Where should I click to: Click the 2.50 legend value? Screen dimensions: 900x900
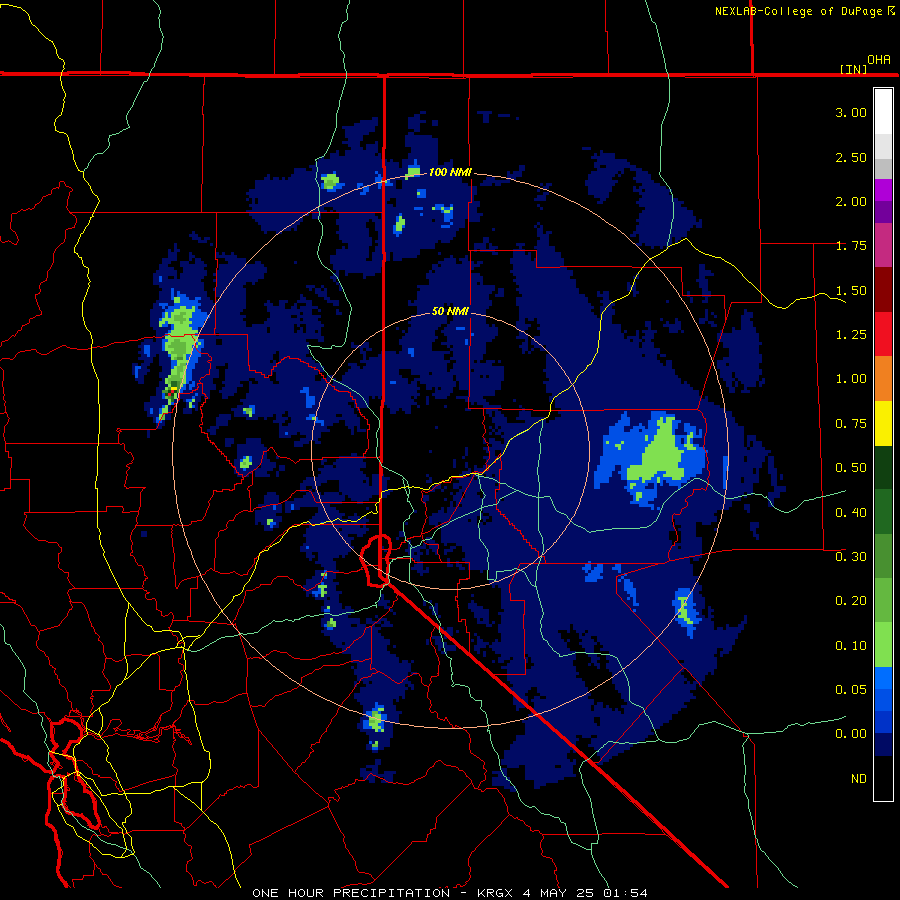point(851,157)
